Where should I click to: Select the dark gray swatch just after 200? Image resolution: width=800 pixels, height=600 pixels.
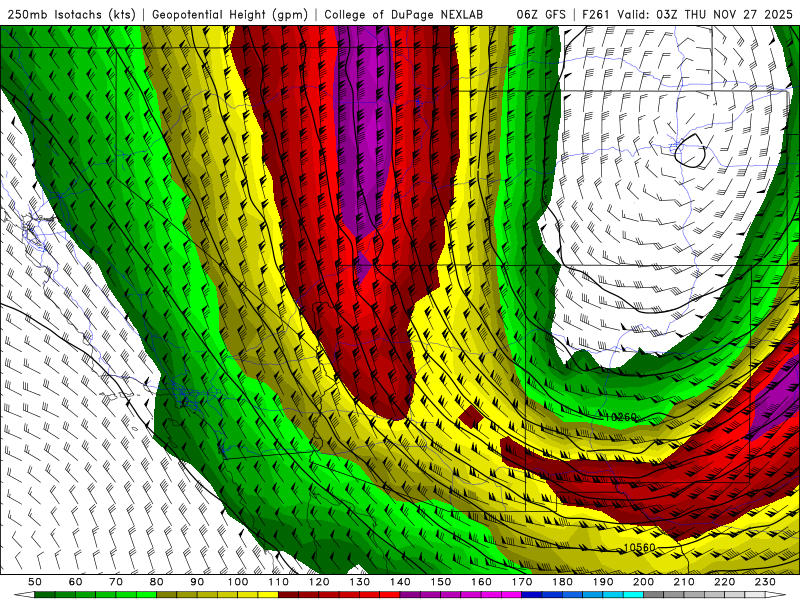(654, 595)
